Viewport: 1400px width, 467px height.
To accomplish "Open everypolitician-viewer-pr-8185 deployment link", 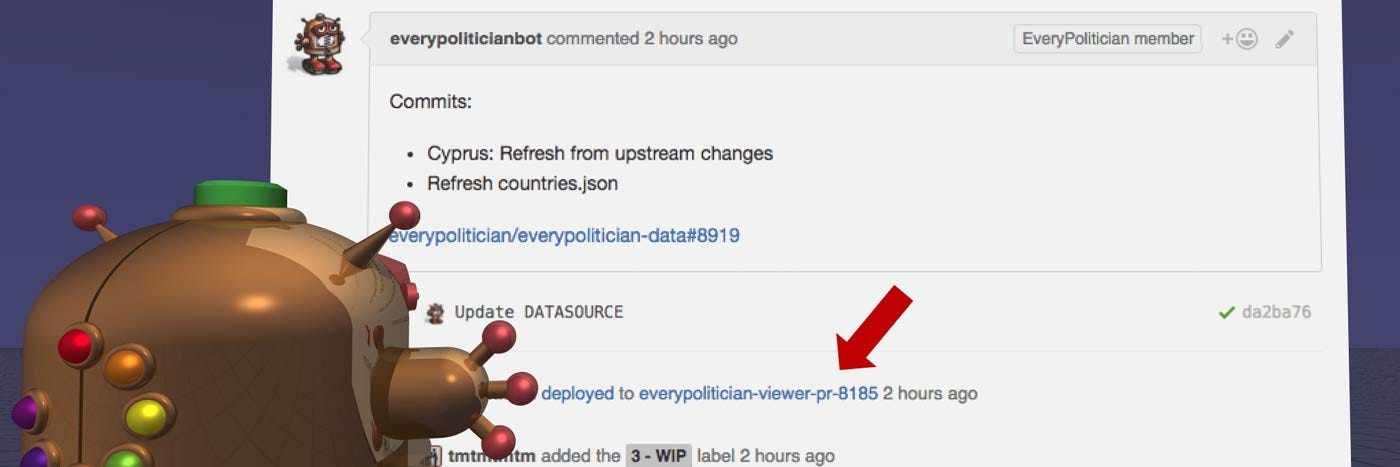I will (x=758, y=393).
